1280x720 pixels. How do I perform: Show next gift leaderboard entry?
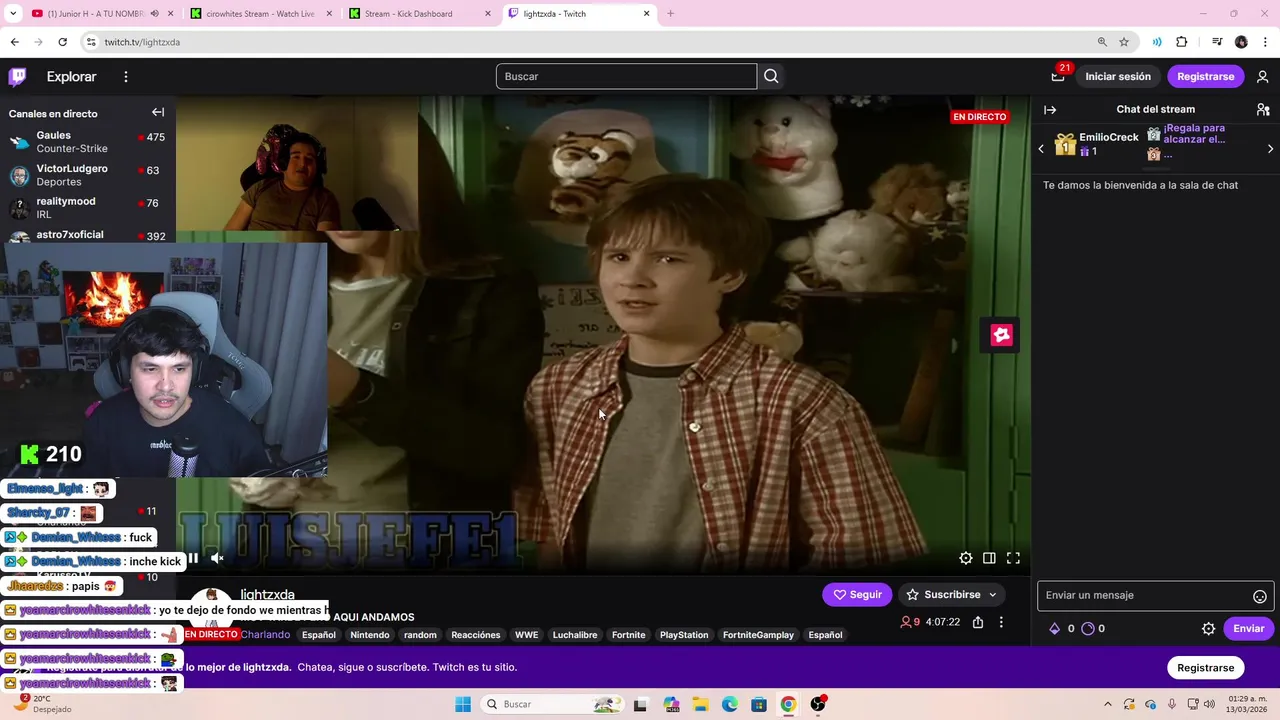[x=1270, y=149]
